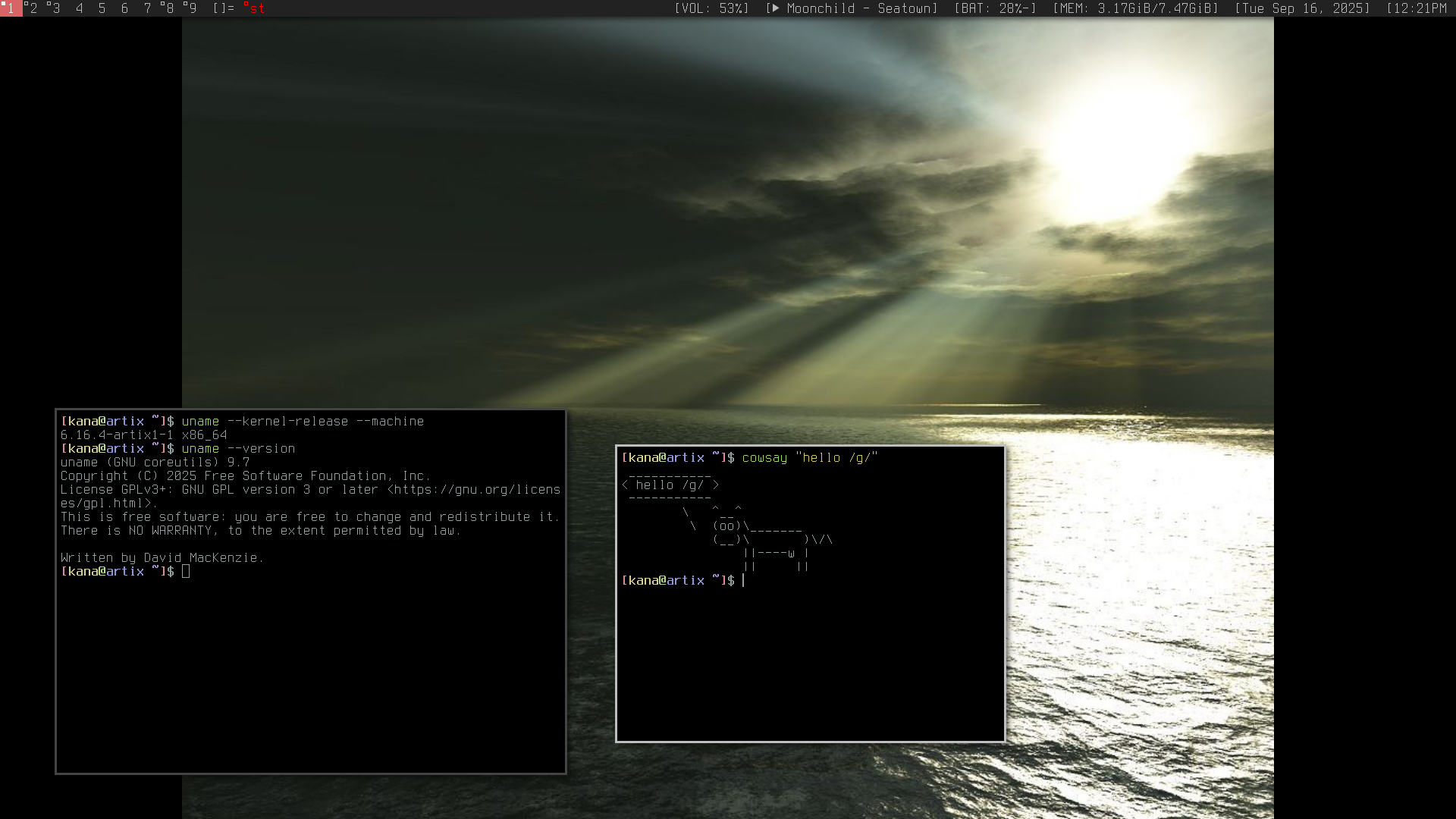Viewport: 1456px width, 819px height.
Task: Jump to workspace tag 8
Action: pos(169,8)
